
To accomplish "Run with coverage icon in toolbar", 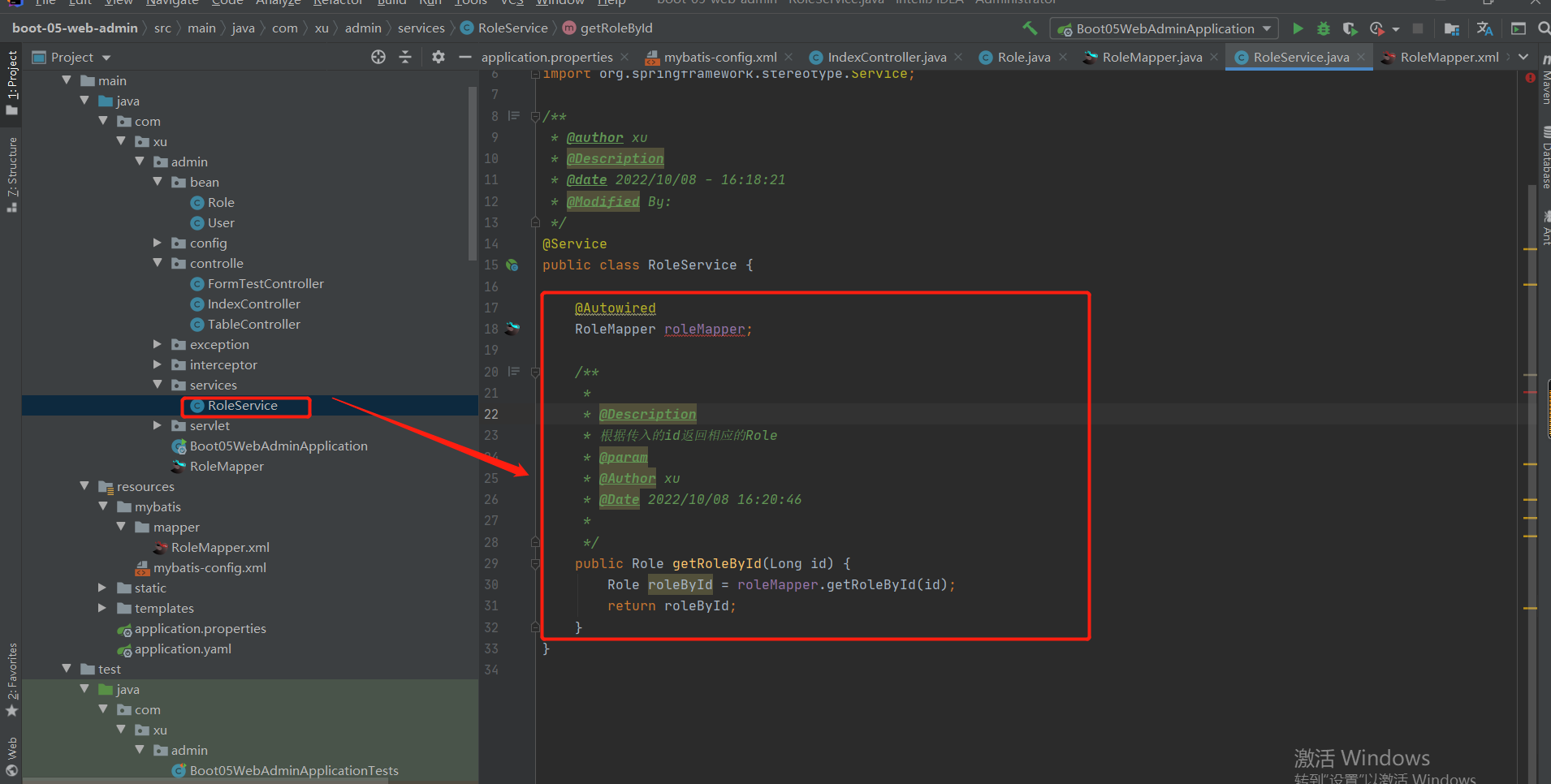I will click(1350, 28).
